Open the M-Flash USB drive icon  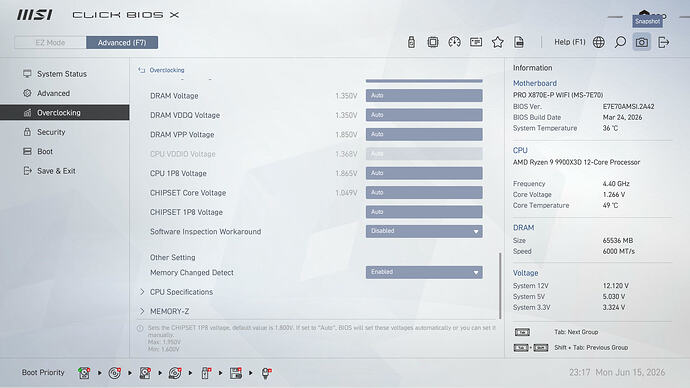[x=411, y=42]
